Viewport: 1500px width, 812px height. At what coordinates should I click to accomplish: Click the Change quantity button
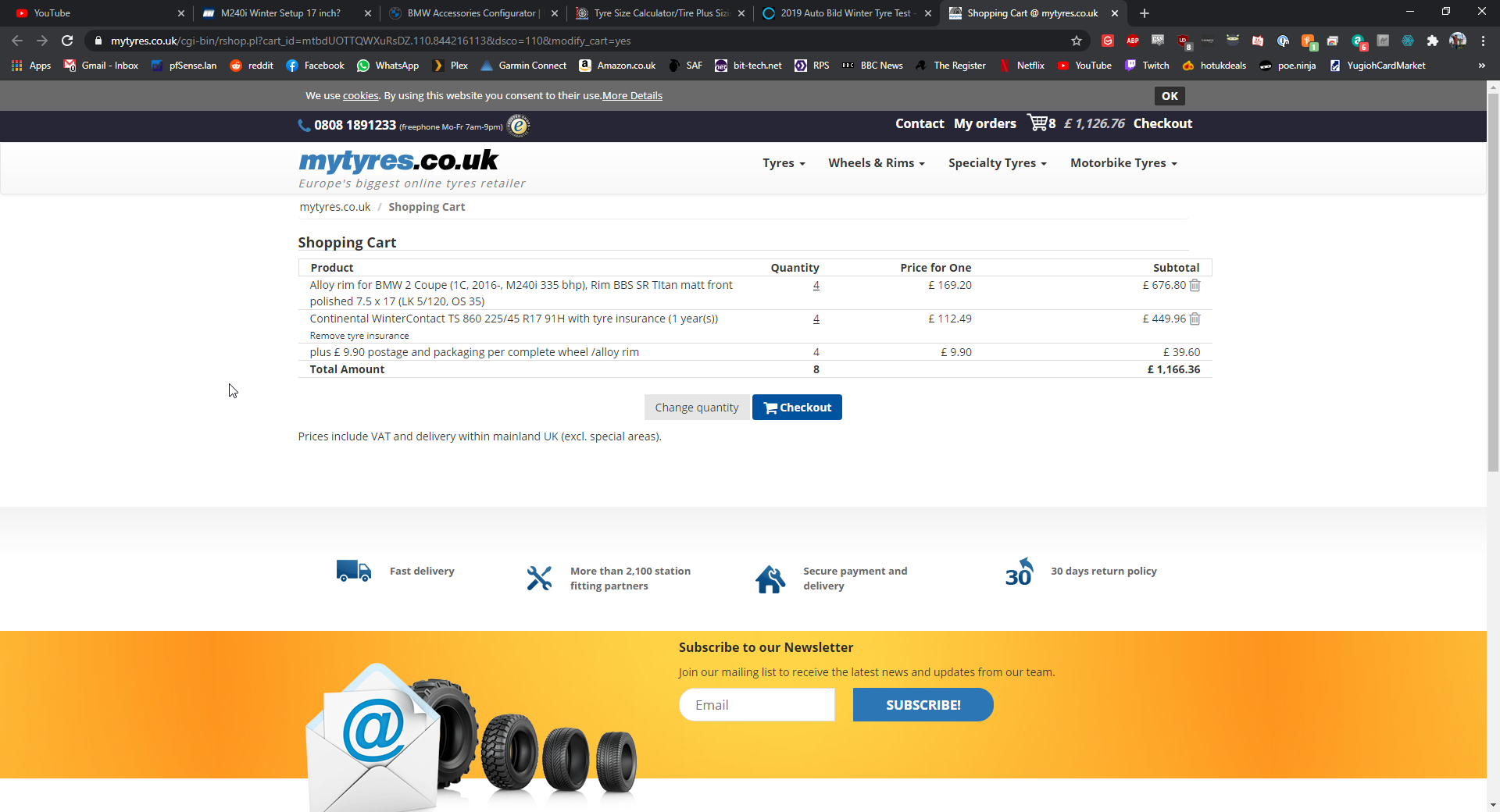[696, 408]
